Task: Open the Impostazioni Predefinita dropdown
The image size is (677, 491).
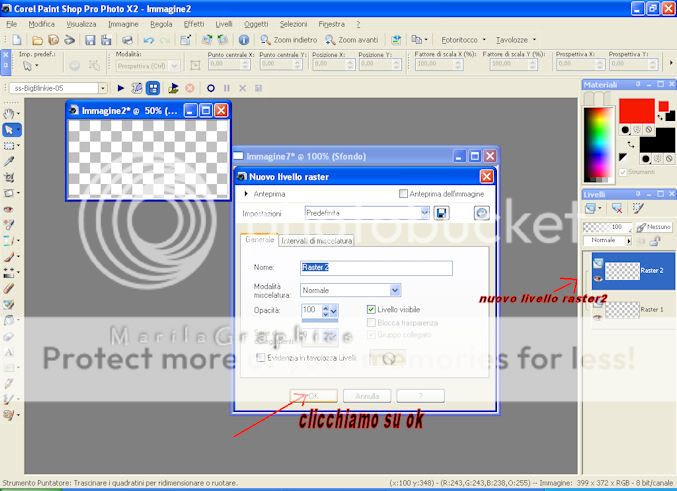Action: (x=425, y=212)
